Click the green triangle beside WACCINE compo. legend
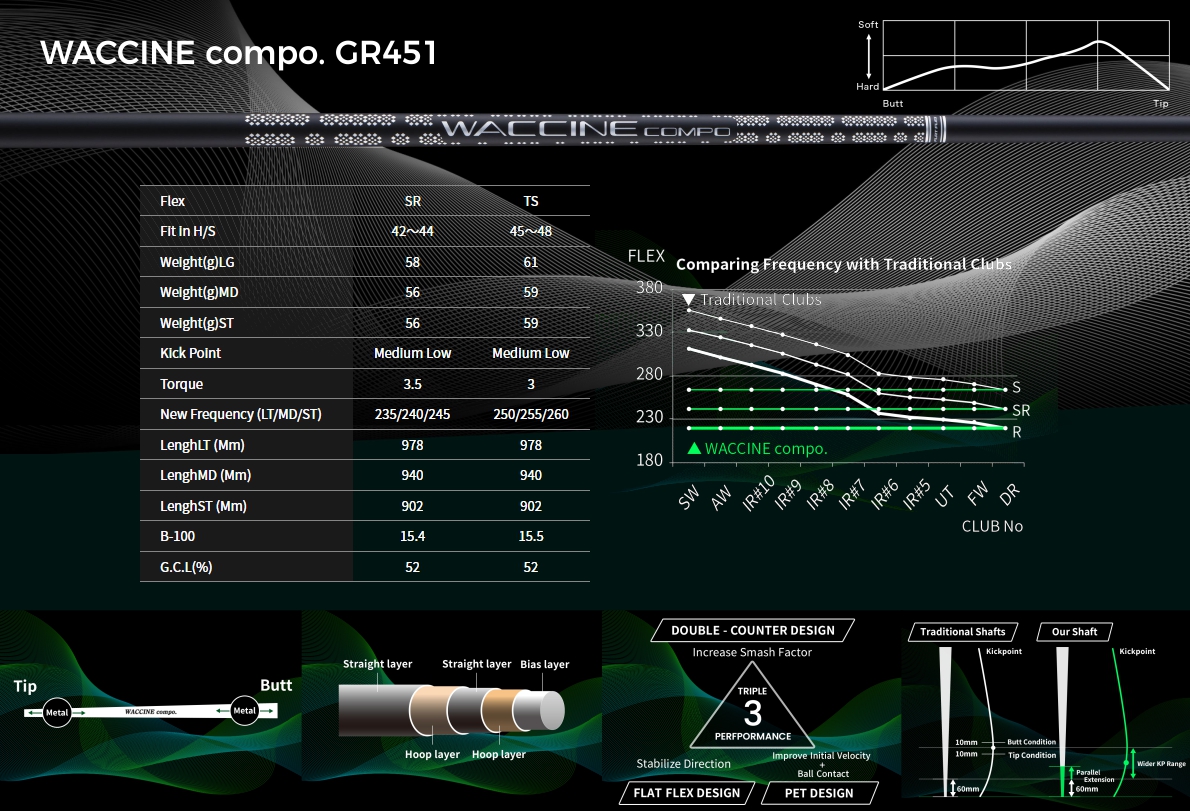The height and width of the screenshot is (811, 1190). [x=694, y=448]
